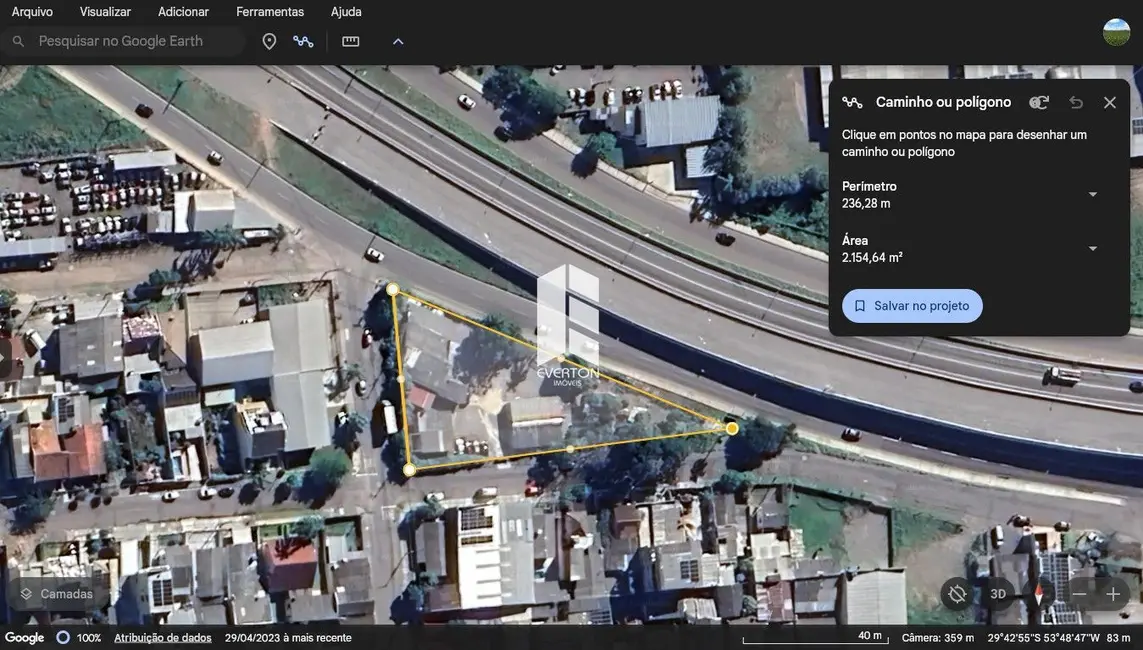Select the path or polygon drawing tool
The image size is (1143, 650).
[x=303, y=41]
